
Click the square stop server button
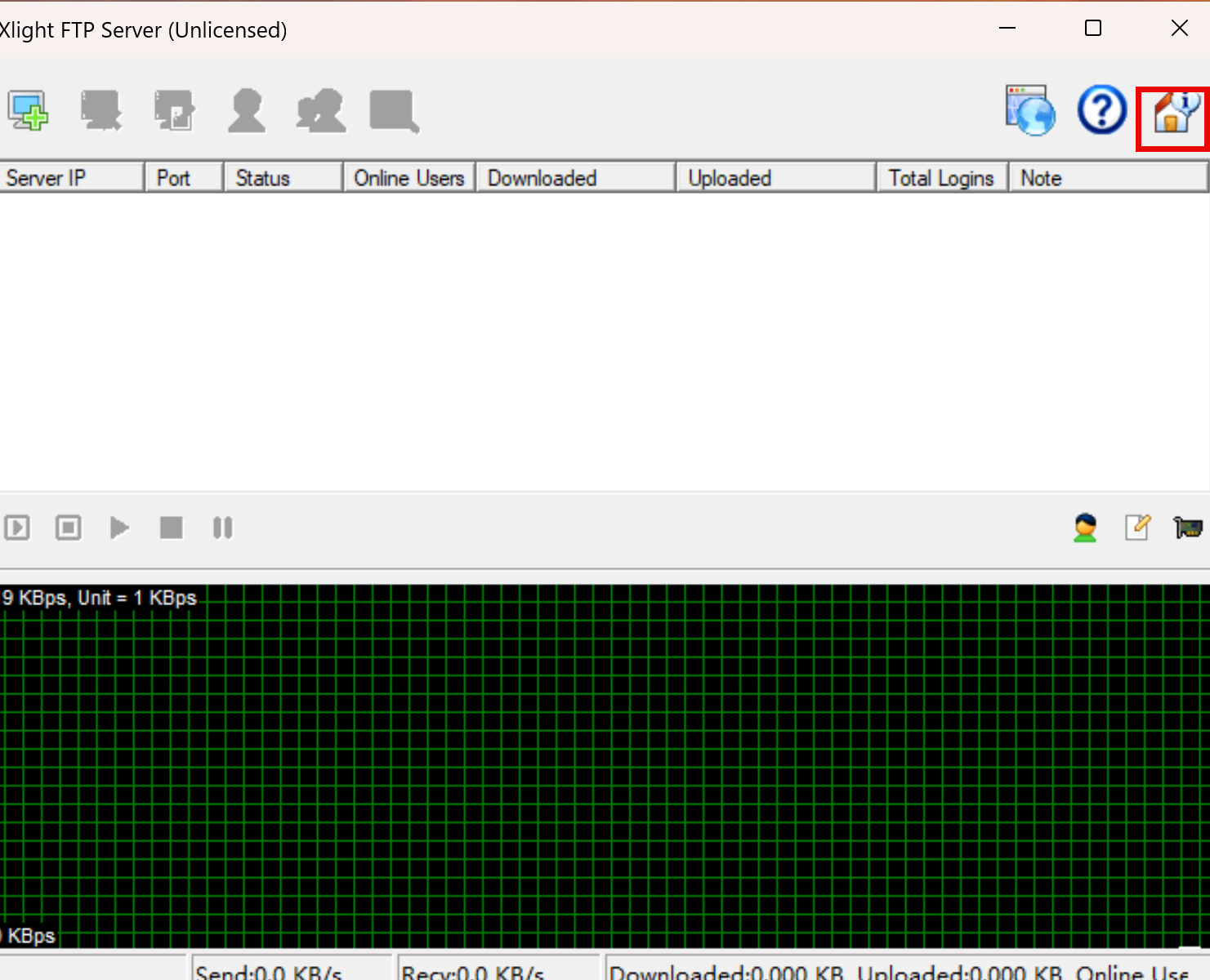171,528
